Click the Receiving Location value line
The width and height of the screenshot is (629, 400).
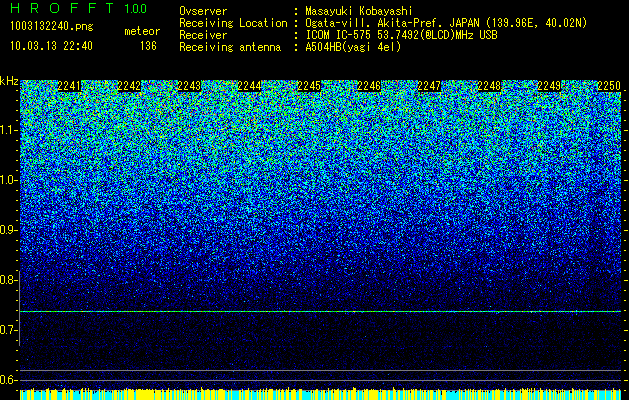446,23
